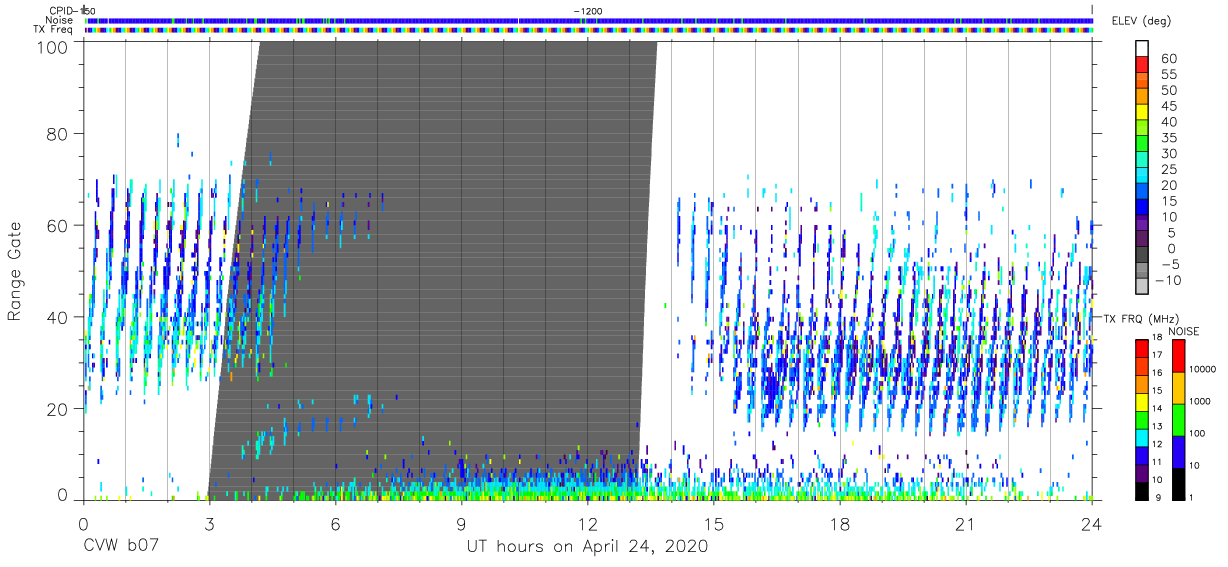Select the black NOISE swatch between 10 and 1

tap(1178, 484)
